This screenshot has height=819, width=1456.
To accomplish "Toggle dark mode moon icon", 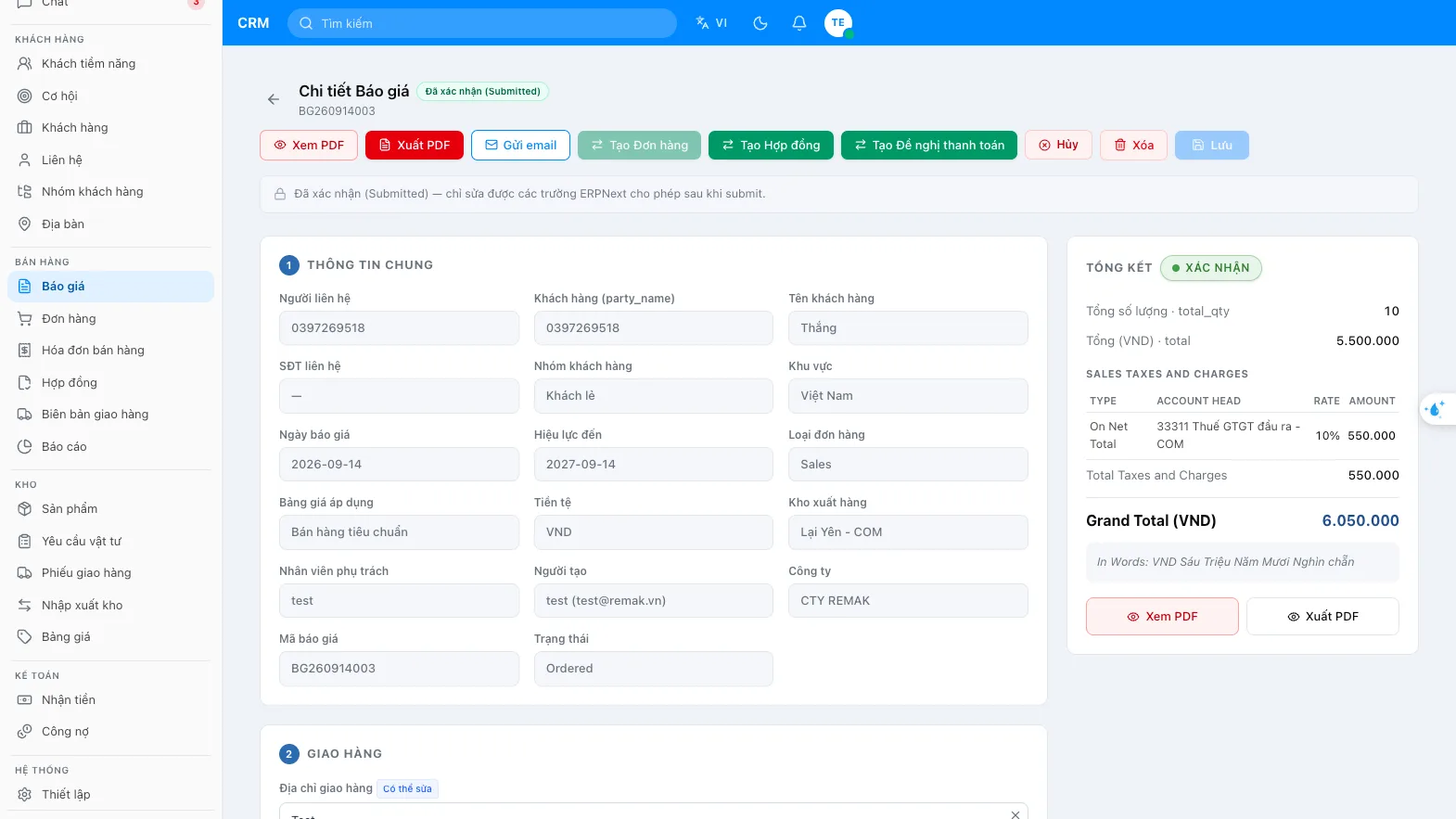I will point(760,23).
